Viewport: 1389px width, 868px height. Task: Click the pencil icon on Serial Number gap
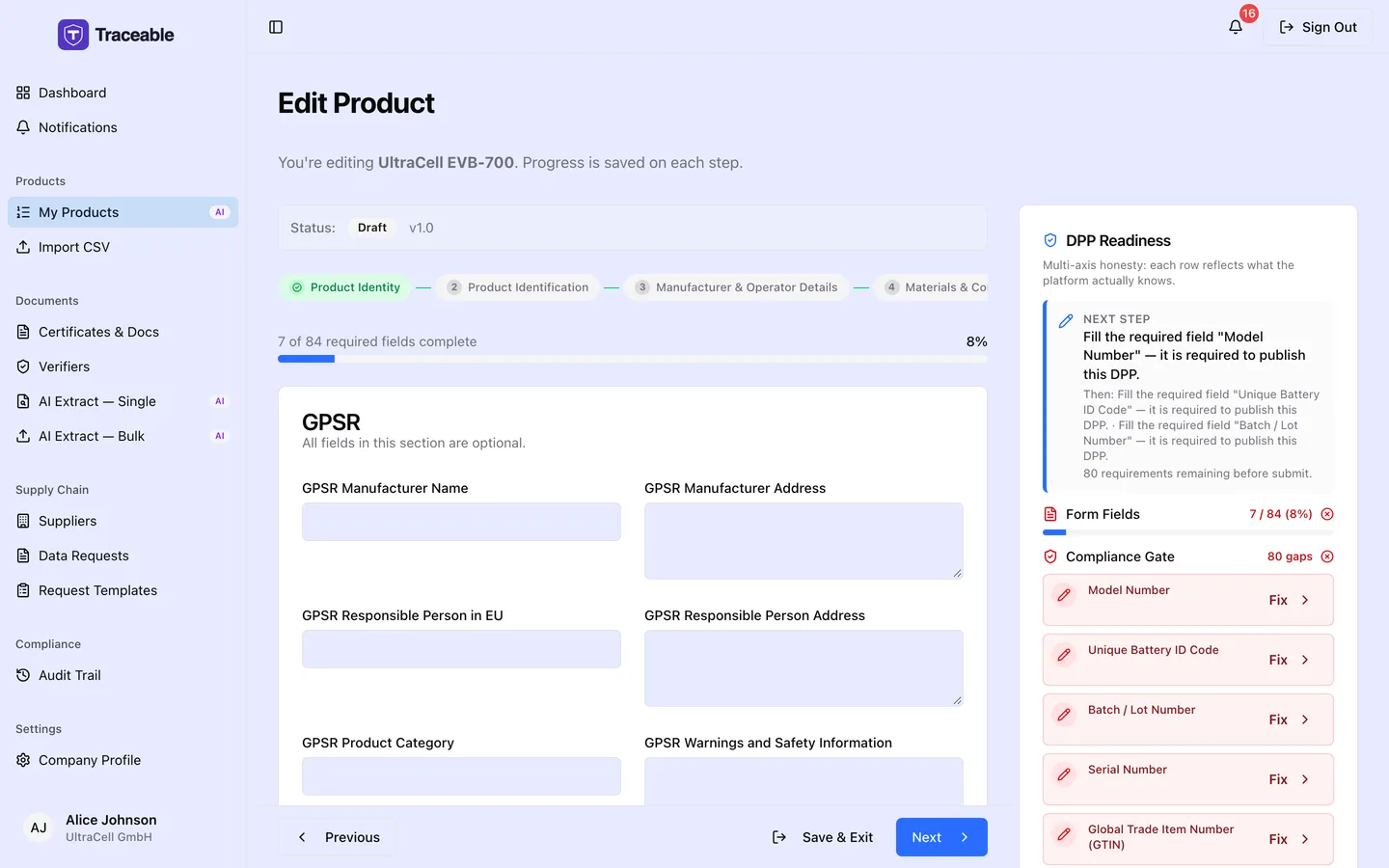1064,774
